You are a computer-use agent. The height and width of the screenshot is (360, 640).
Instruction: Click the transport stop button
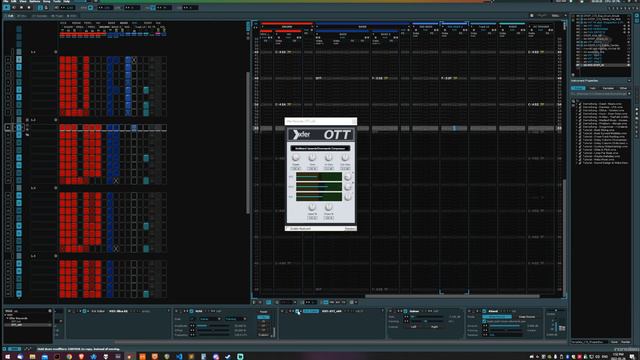coord(21,7)
